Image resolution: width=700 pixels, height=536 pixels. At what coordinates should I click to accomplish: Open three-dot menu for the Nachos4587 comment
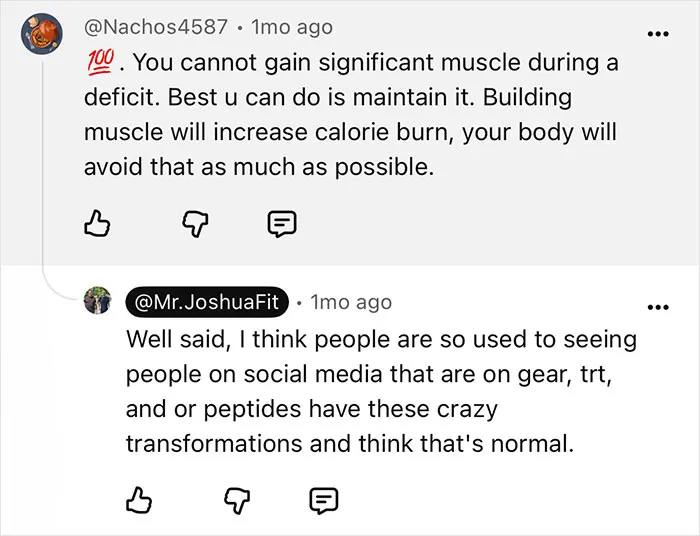tap(658, 34)
